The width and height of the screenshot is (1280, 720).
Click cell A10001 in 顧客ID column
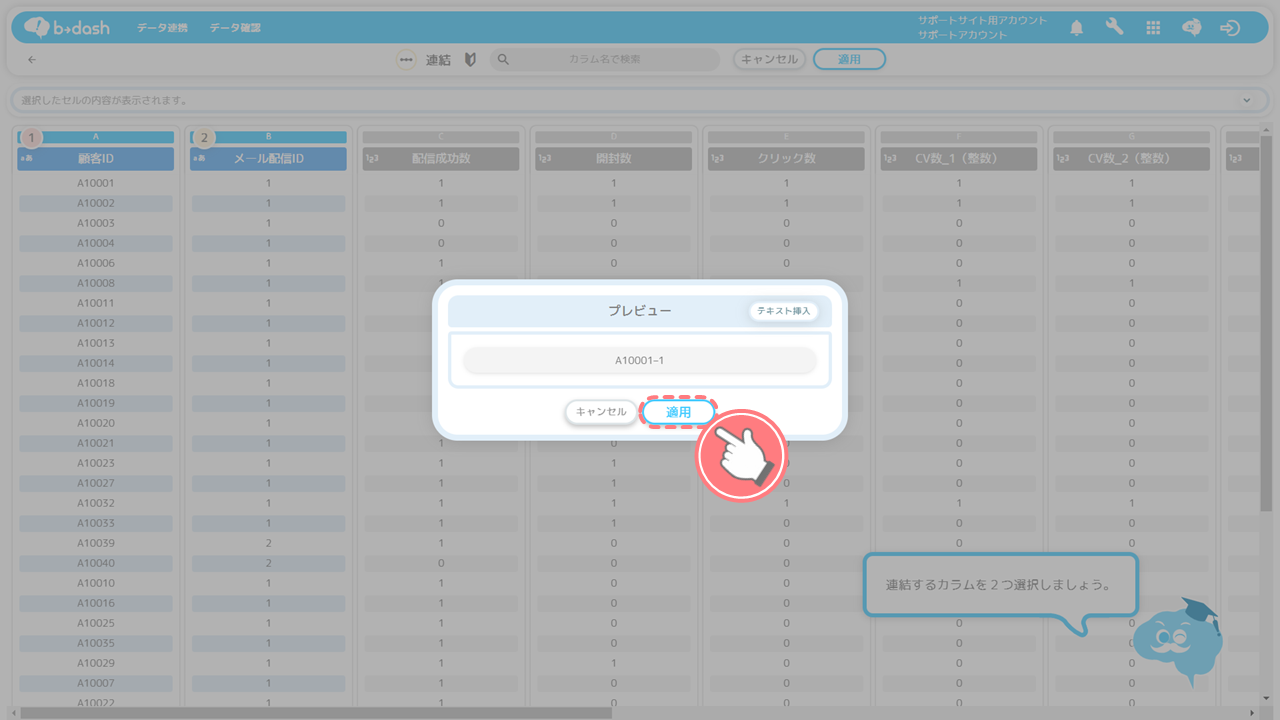(x=96, y=183)
